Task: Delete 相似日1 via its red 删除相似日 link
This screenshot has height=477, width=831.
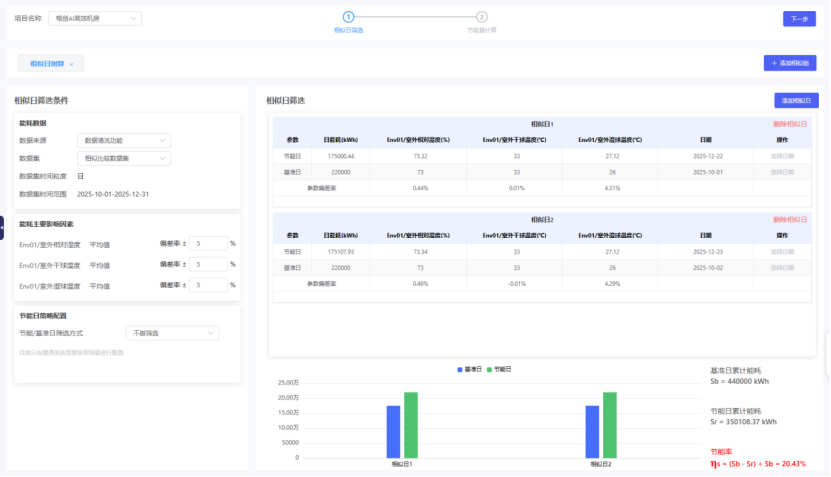Action: coord(790,124)
